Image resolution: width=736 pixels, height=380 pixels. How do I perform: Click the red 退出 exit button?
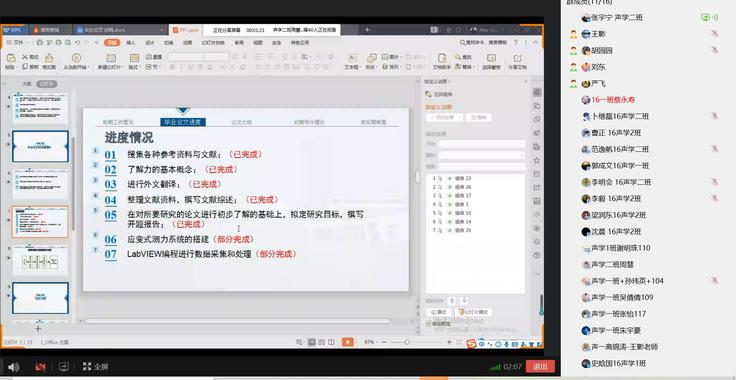(x=540, y=366)
